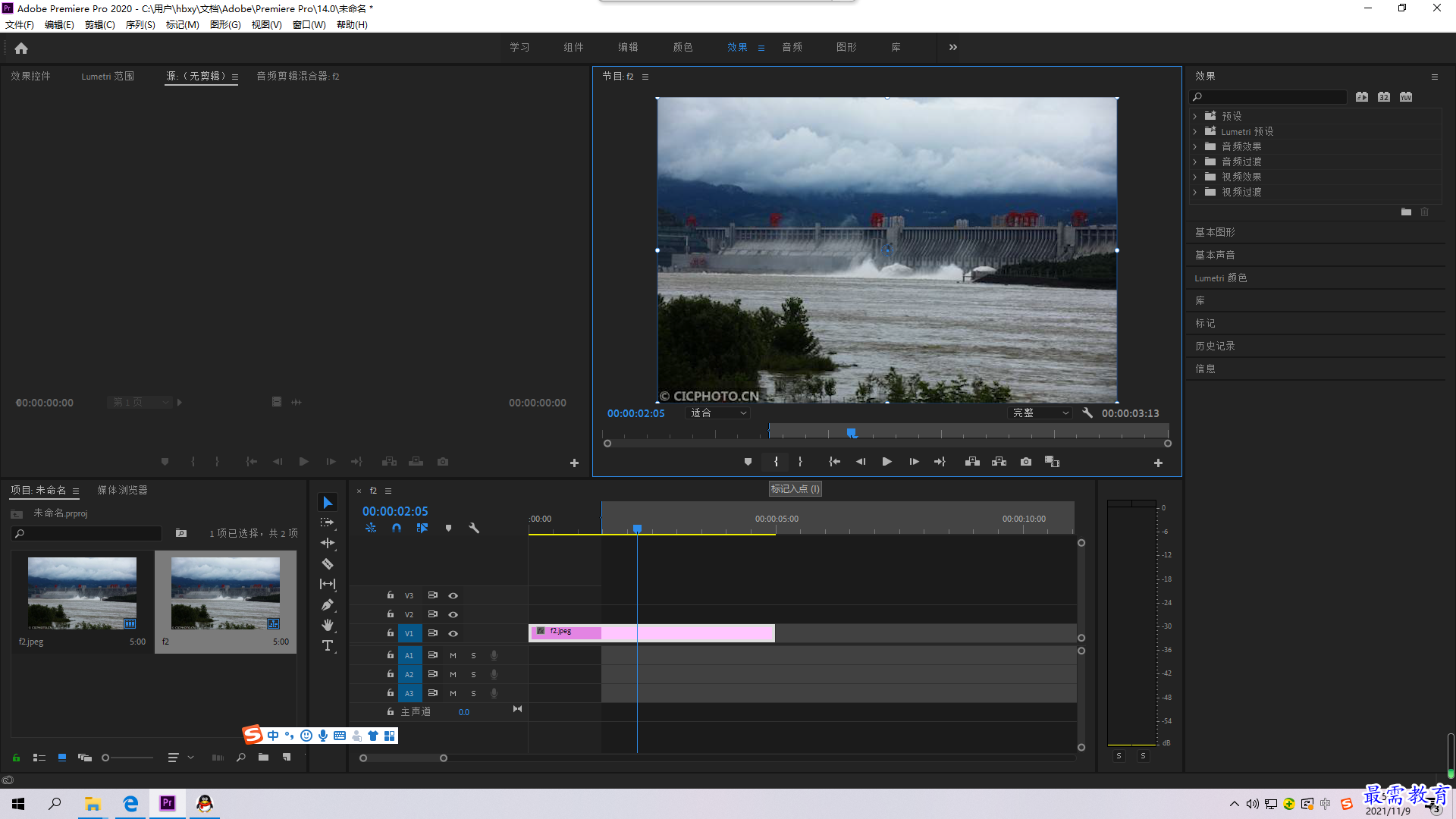The image size is (1456, 819).
Task: Add marker in the timeline header
Action: tap(448, 528)
